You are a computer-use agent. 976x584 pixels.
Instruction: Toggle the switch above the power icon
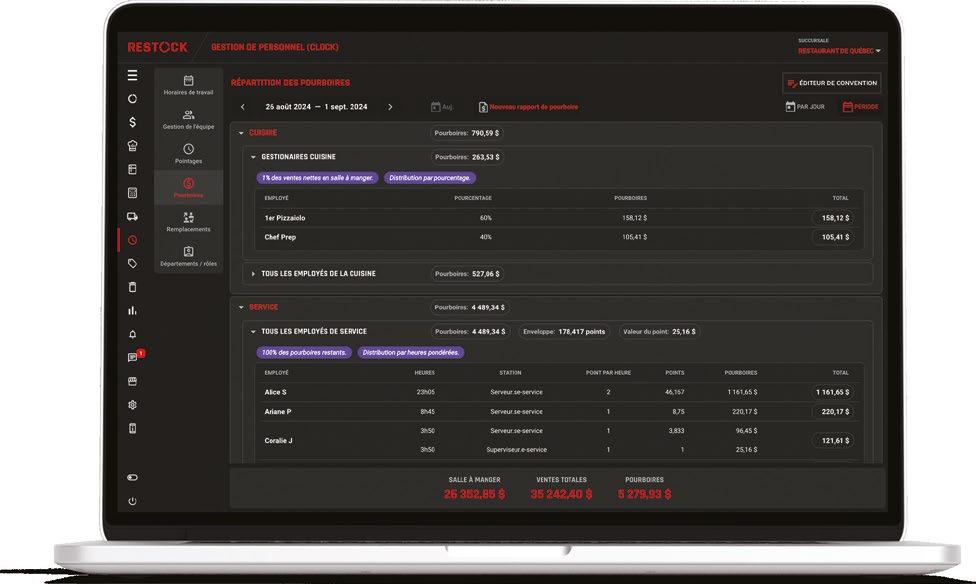coord(133,478)
